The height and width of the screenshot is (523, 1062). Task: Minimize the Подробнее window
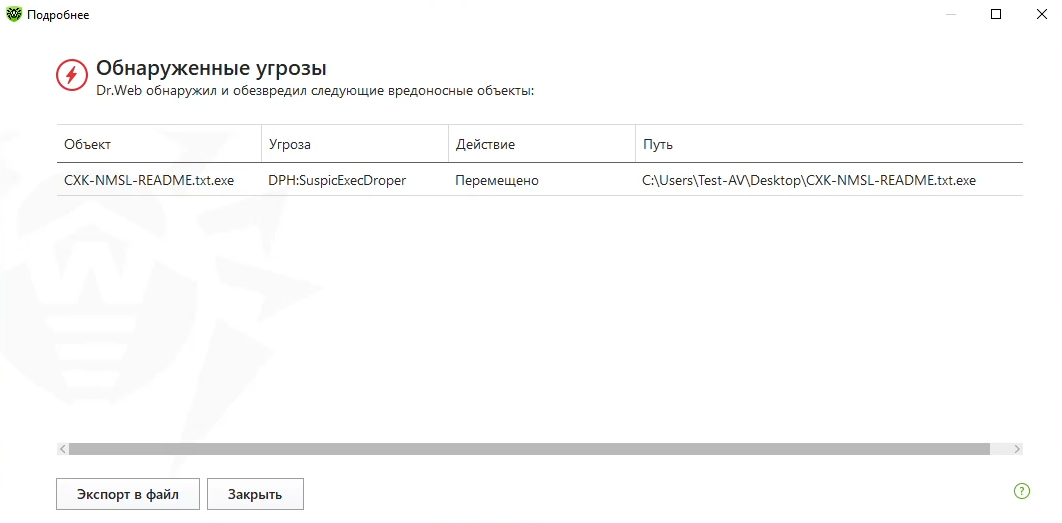coord(950,14)
